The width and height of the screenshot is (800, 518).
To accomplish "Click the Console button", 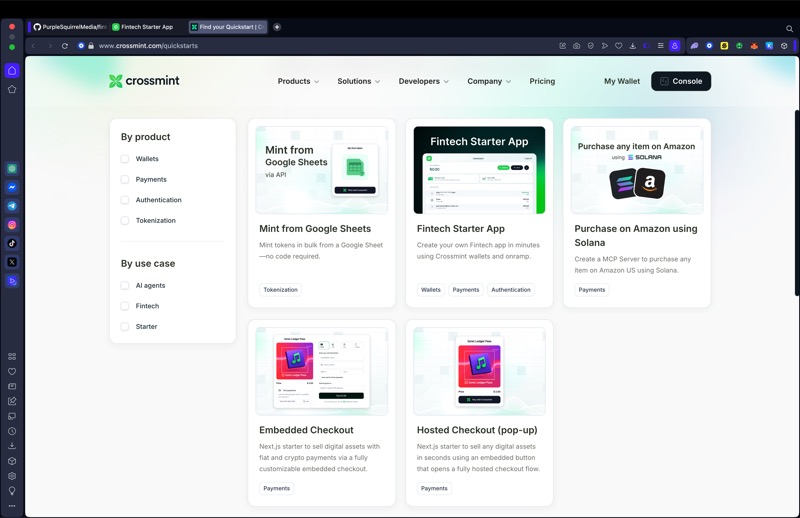I will (x=681, y=81).
